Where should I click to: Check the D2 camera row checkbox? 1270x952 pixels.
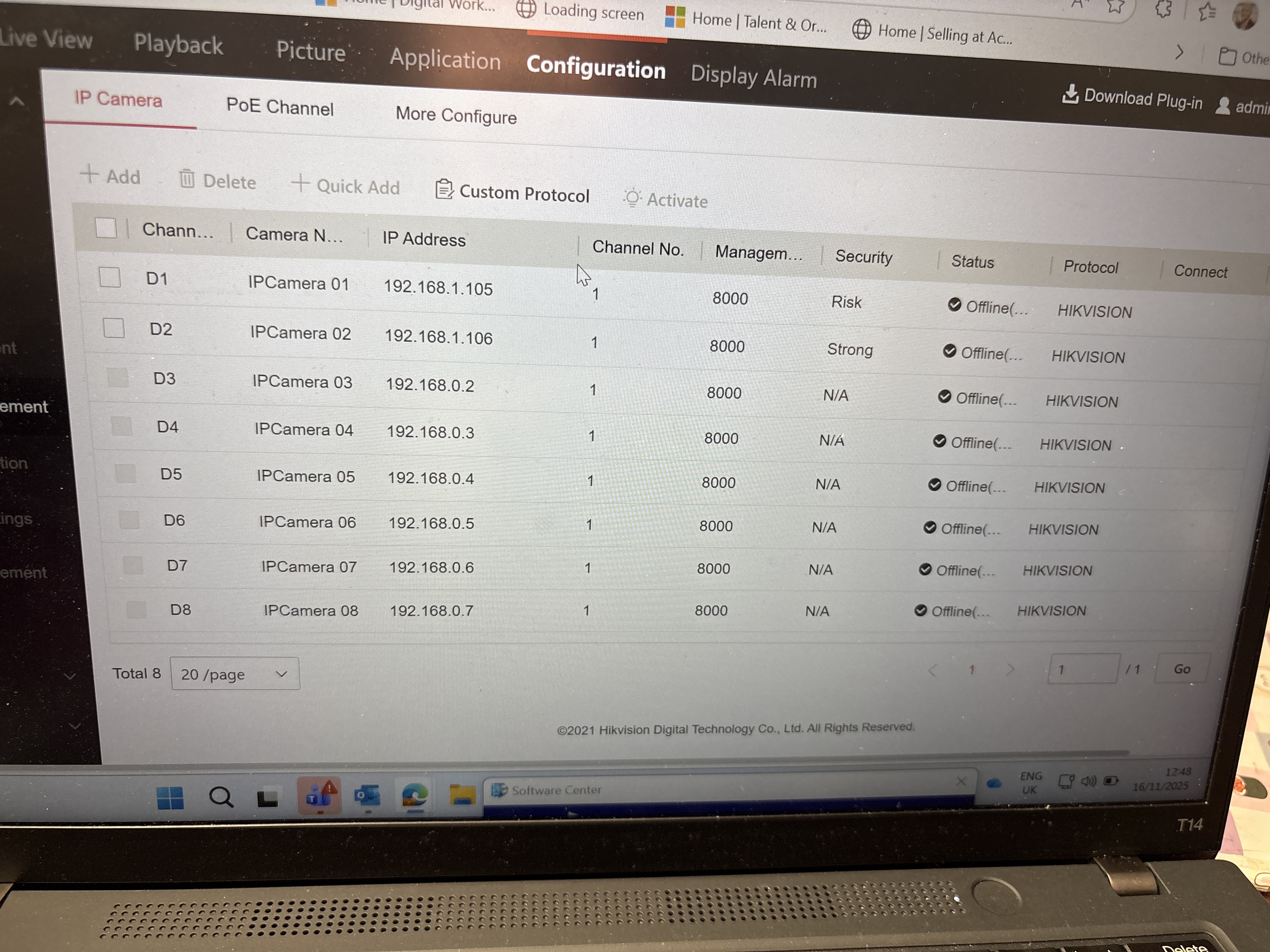[x=114, y=328]
